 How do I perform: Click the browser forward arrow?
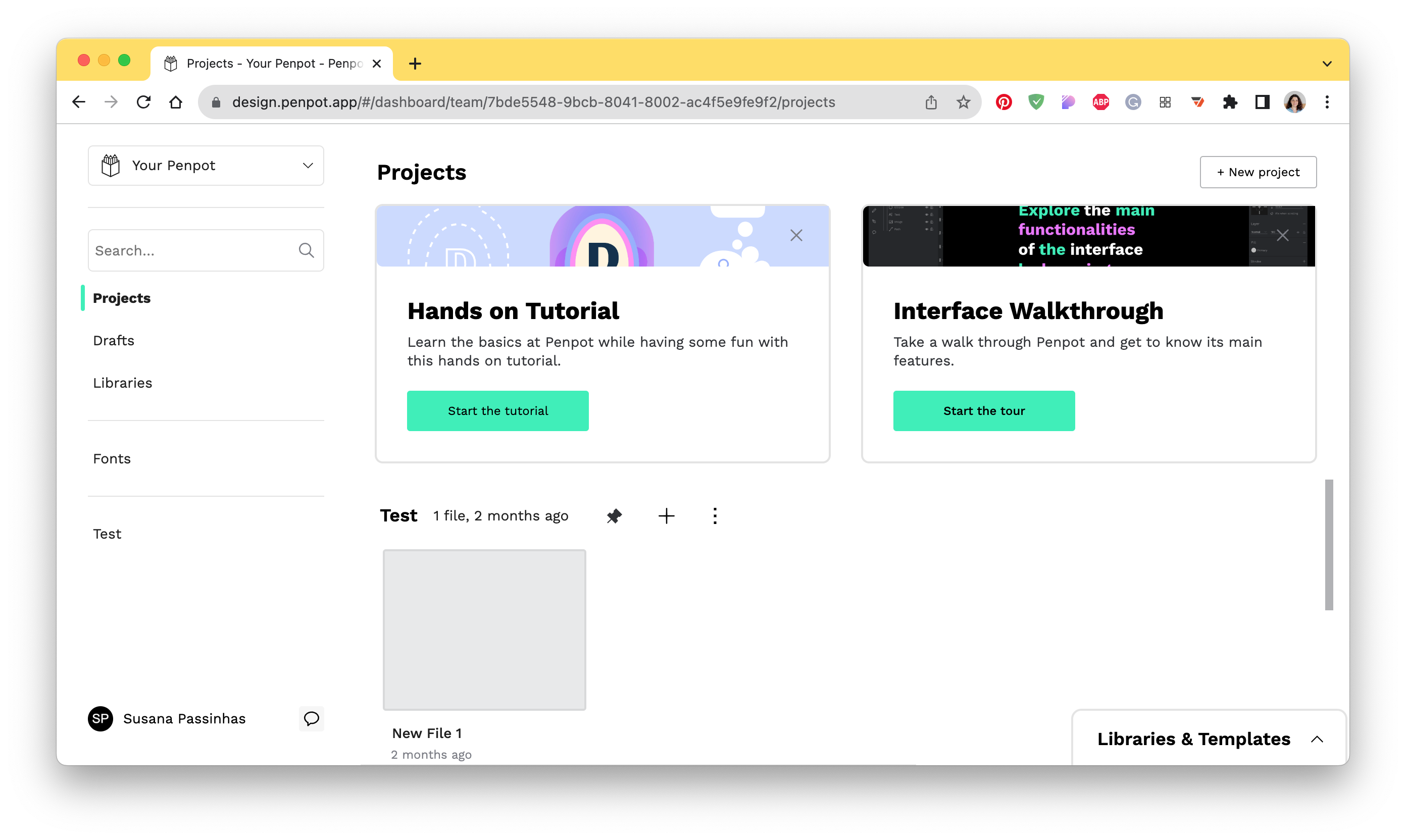click(x=111, y=102)
